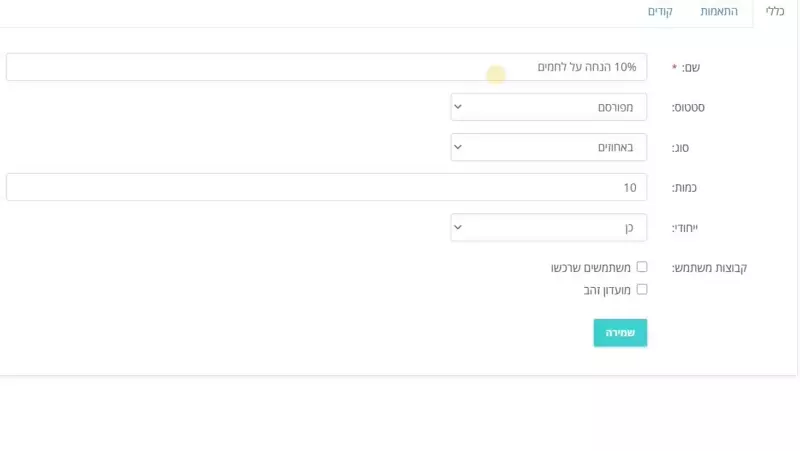Open the type dropdown showing באחוזים
This screenshot has width=800, height=451.
pos(548,147)
